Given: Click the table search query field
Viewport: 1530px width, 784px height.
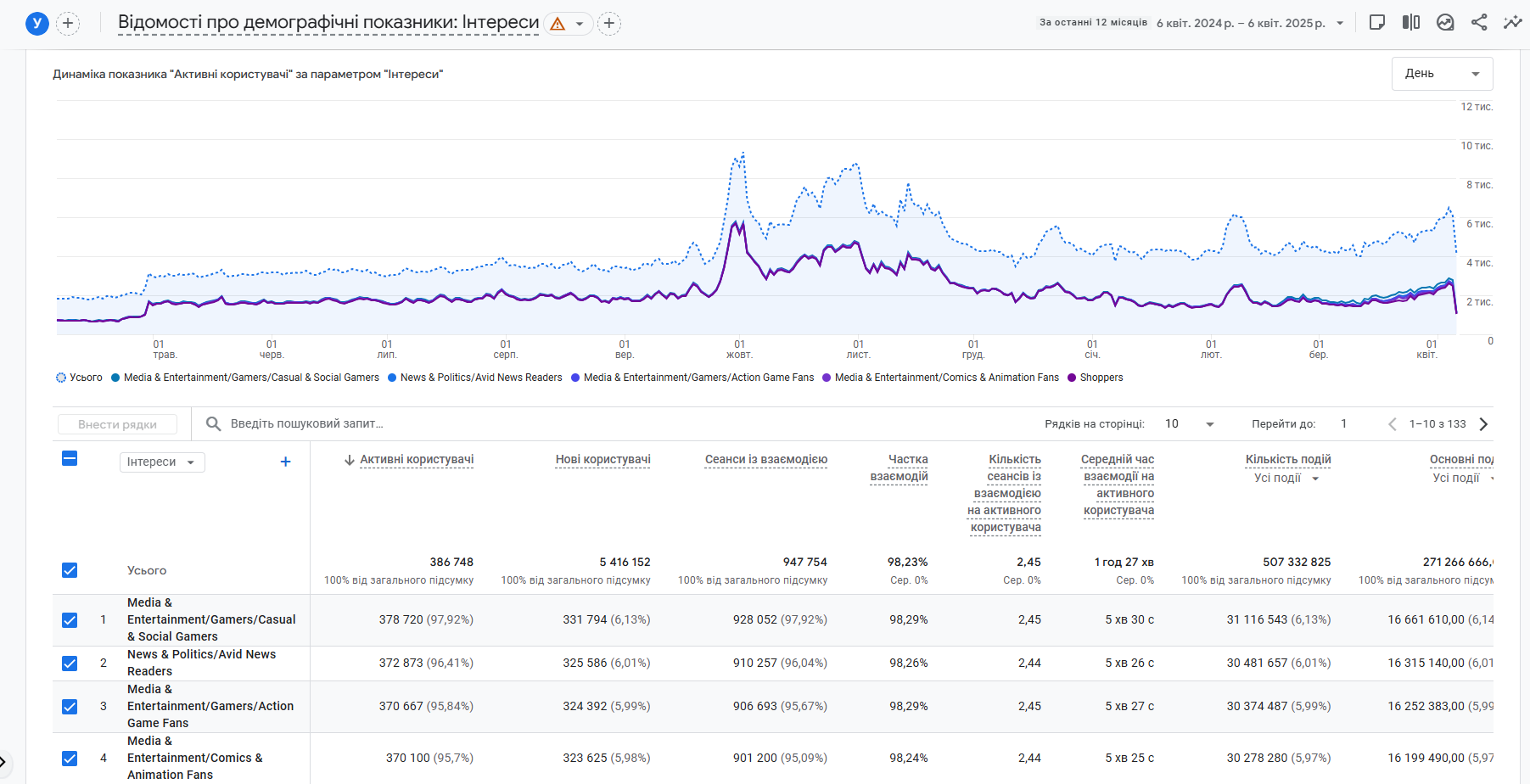Looking at the screenshot, I should point(306,424).
